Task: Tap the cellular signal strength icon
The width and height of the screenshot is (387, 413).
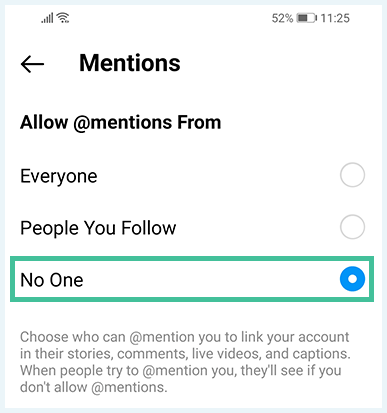Action: tap(47, 18)
